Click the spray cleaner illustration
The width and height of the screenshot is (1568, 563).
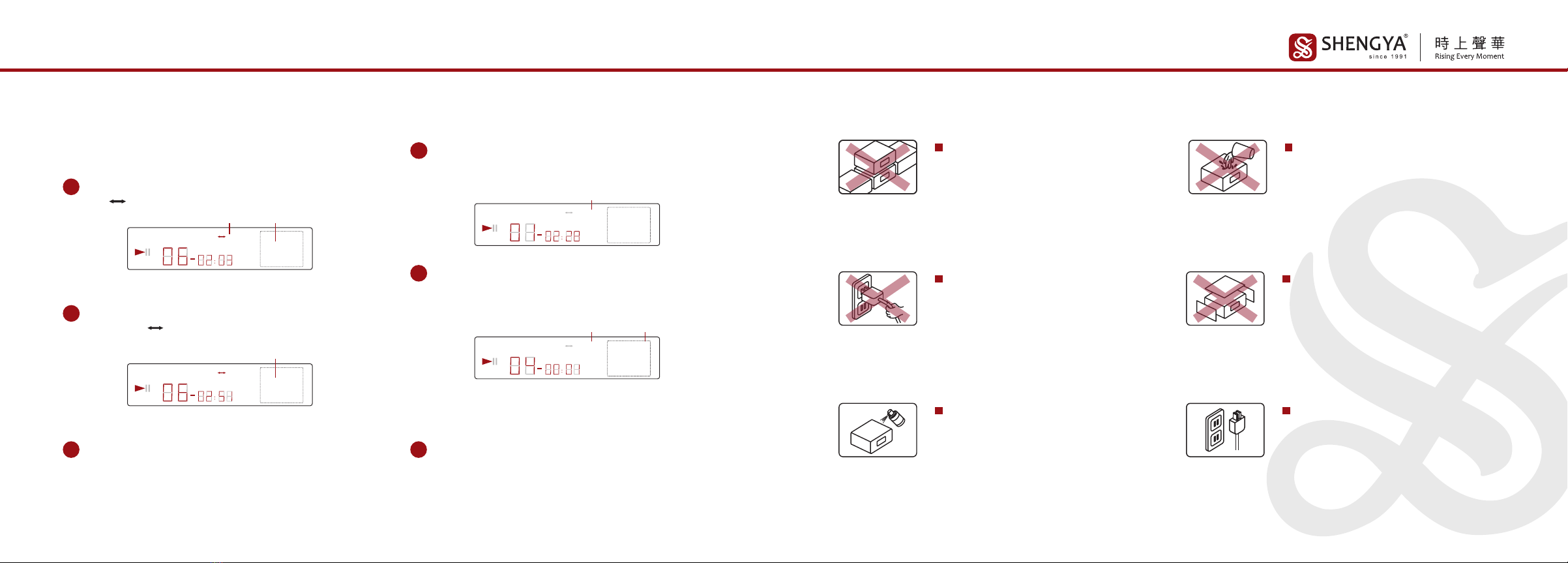point(878,430)
